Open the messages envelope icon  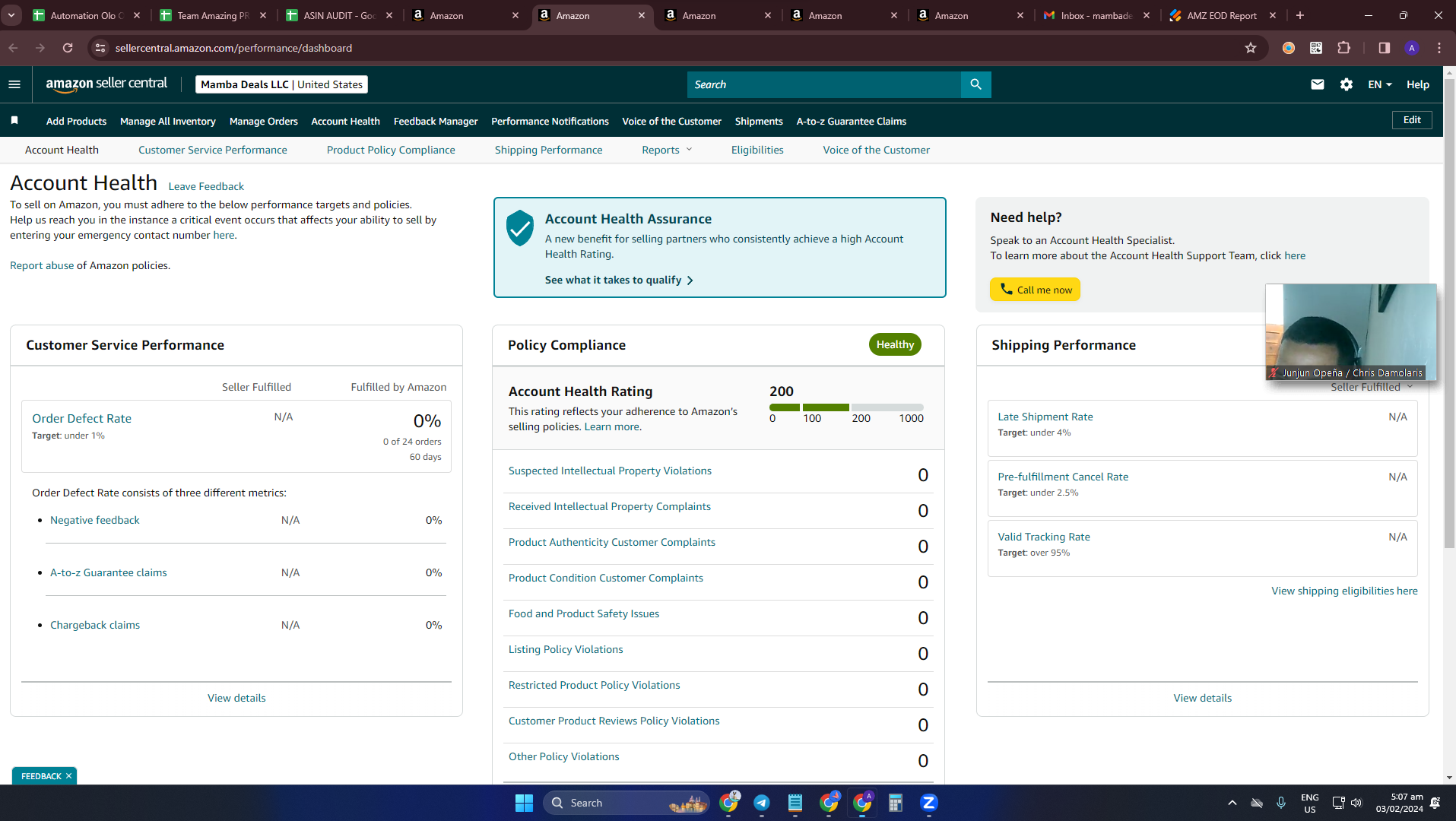coord(1318,84)
